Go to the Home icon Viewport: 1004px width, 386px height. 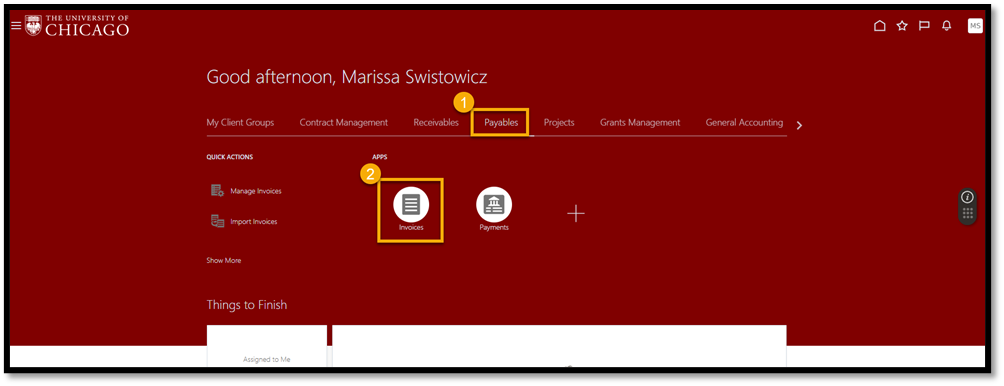[x=880, y=26]
